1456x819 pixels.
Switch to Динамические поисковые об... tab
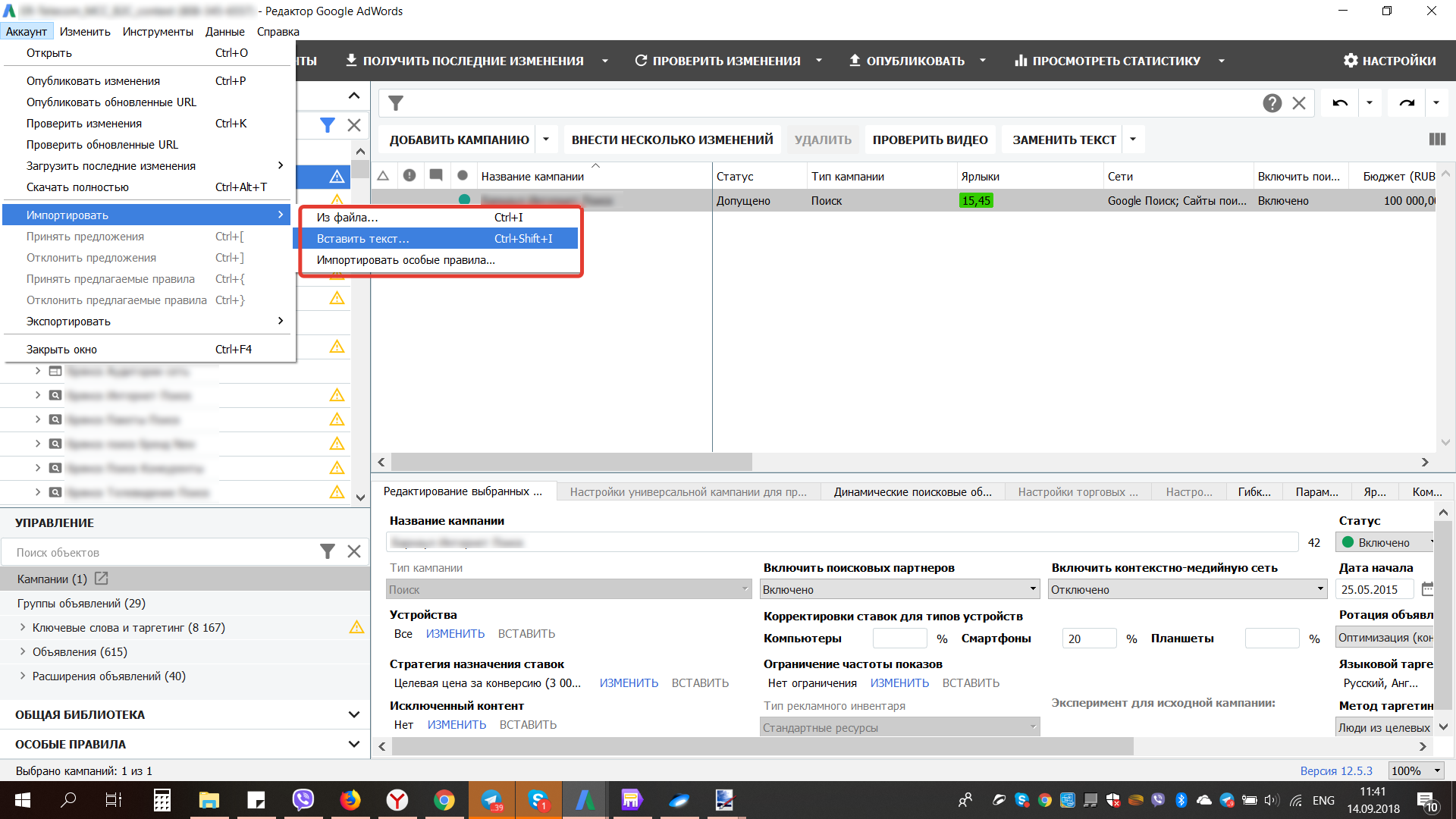[x=912, y=491]
